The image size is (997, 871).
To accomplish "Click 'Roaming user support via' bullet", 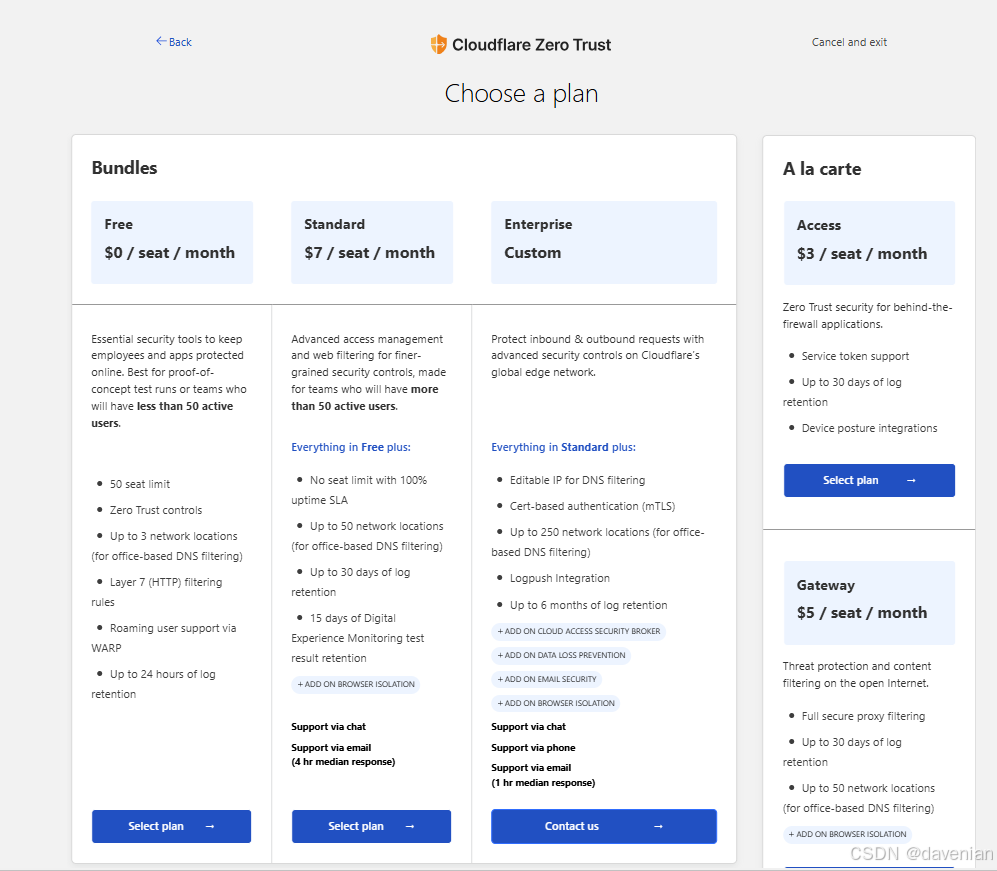I will 173,628.
